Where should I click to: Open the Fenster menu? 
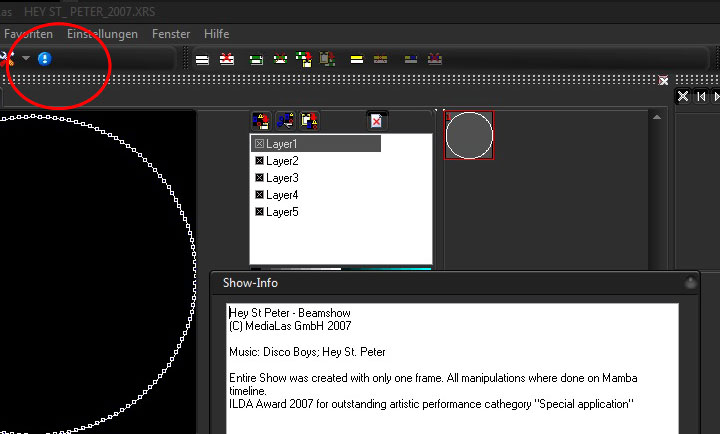tap(171, 34)
